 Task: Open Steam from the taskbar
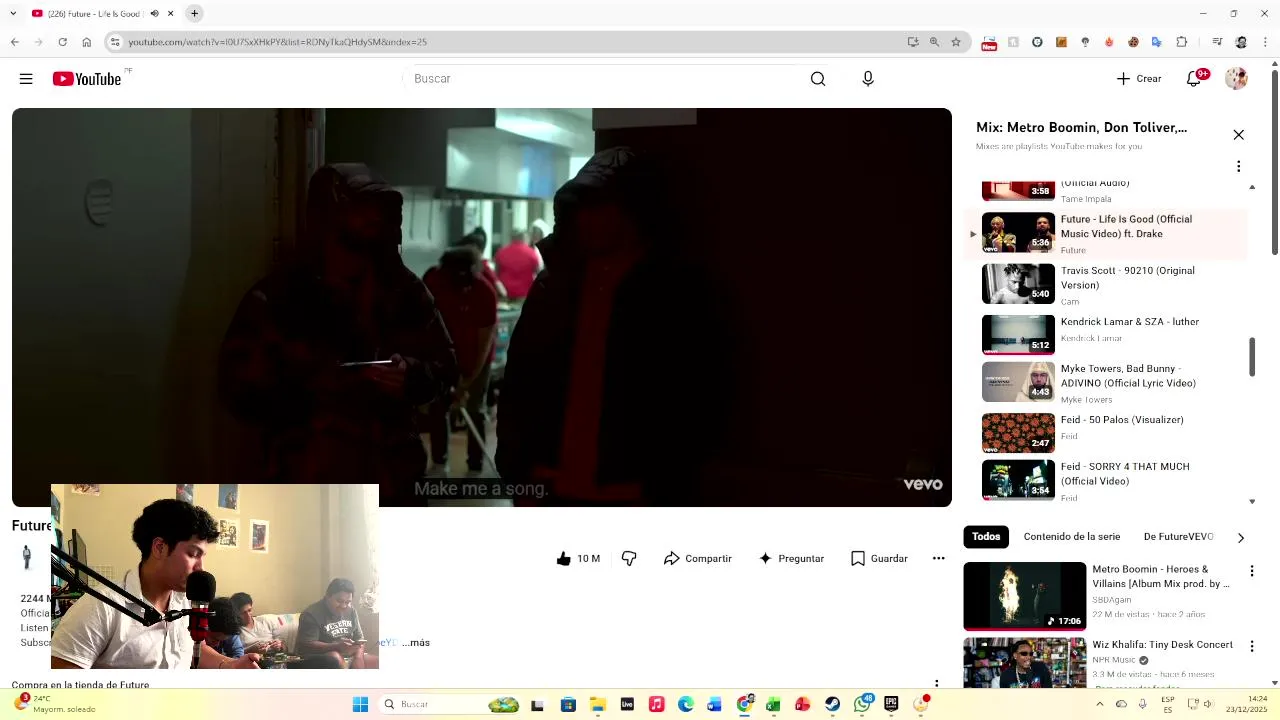[832, 704]
